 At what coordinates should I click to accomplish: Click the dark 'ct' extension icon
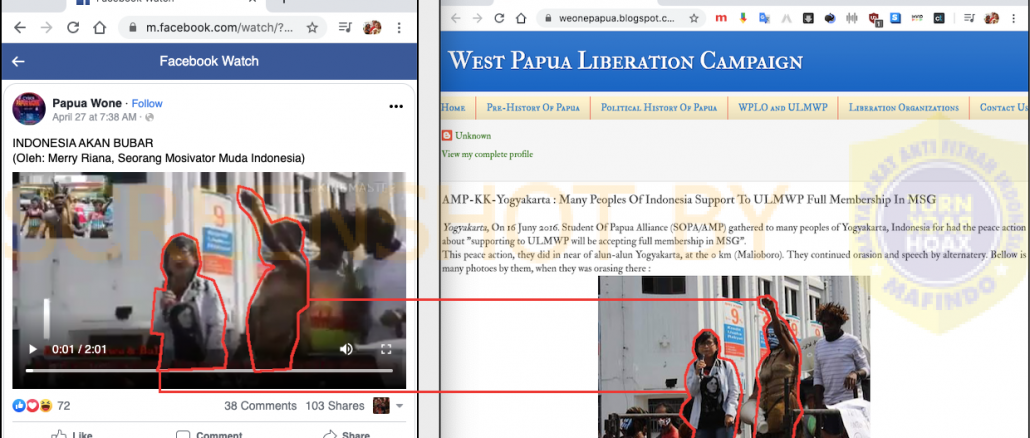pyautogui.click(x=939, y=18)
